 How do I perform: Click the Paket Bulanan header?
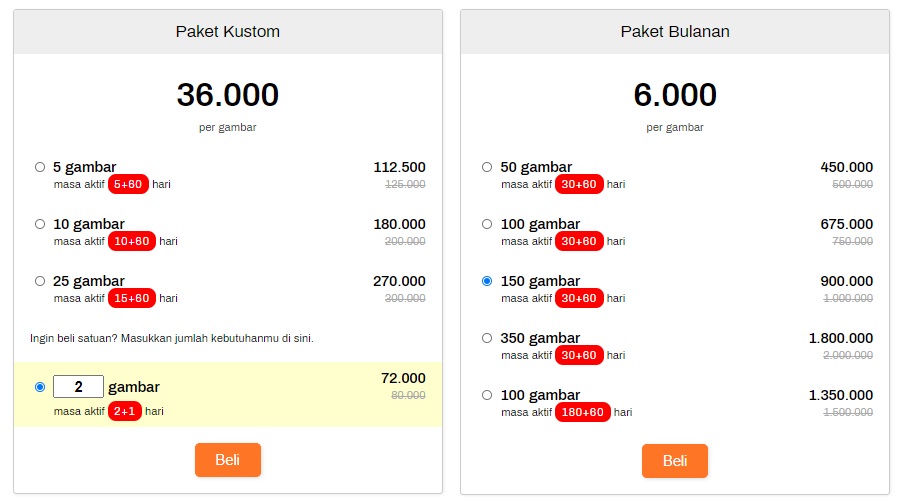coord(675,31)
